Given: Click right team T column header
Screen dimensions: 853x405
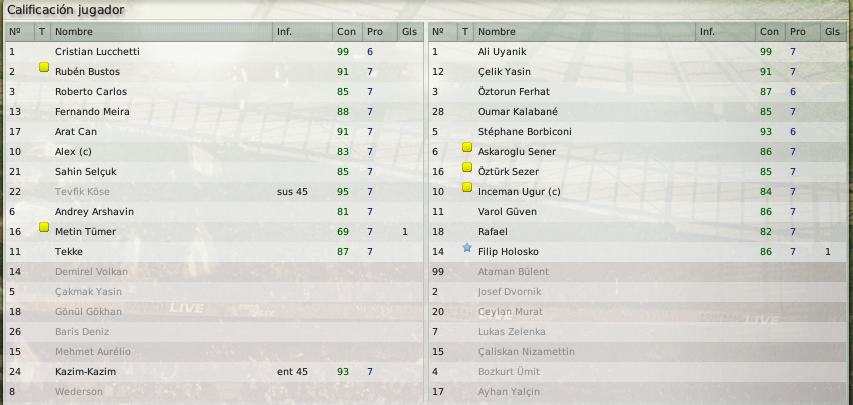Looking at the screenshot, I should point(465,32).
